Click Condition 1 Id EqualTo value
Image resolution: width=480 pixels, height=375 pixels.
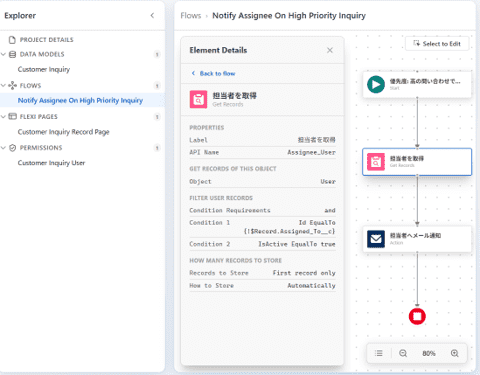(289, 227)
